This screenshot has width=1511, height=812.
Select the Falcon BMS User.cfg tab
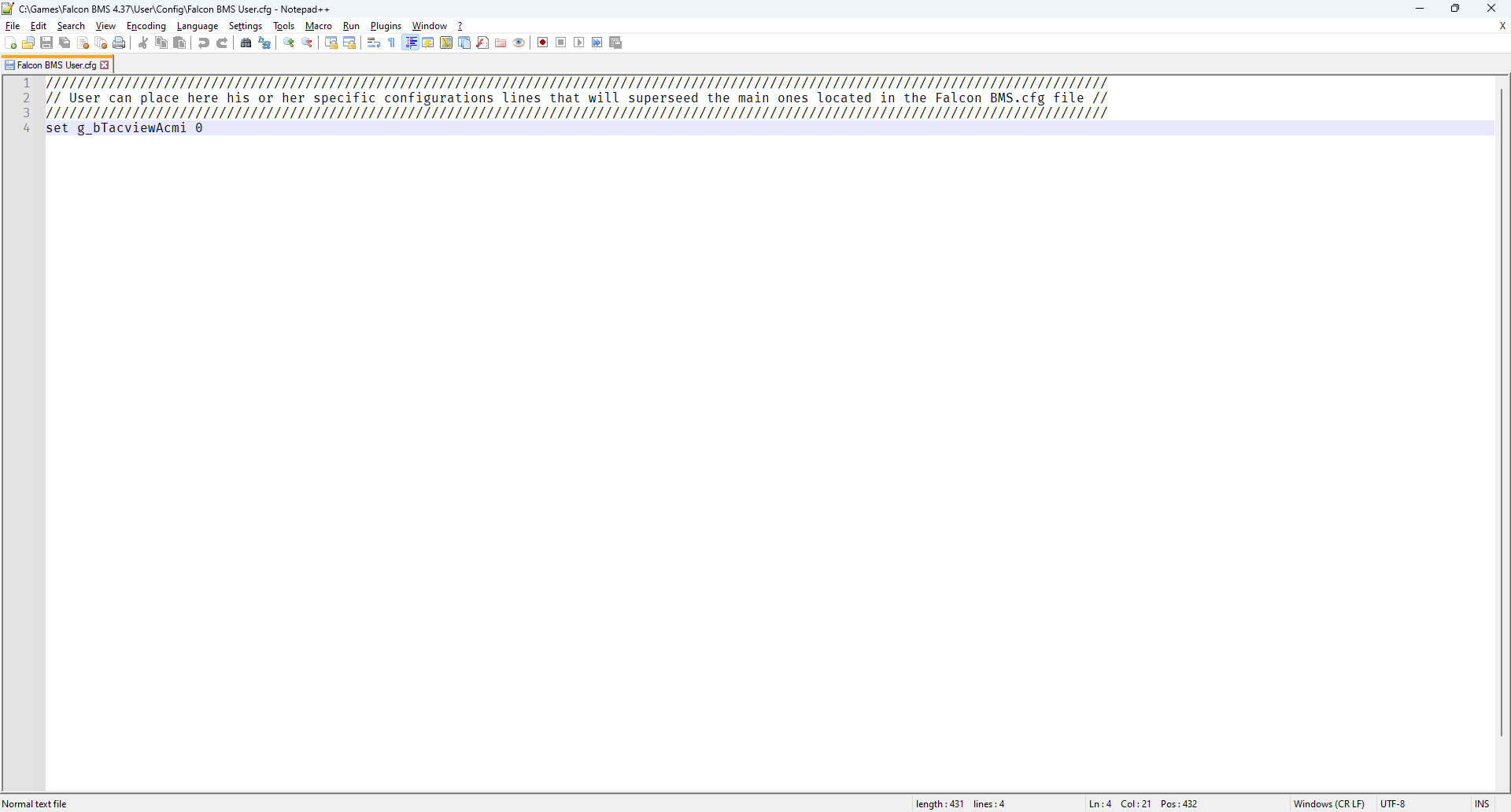tap(56, 65)
